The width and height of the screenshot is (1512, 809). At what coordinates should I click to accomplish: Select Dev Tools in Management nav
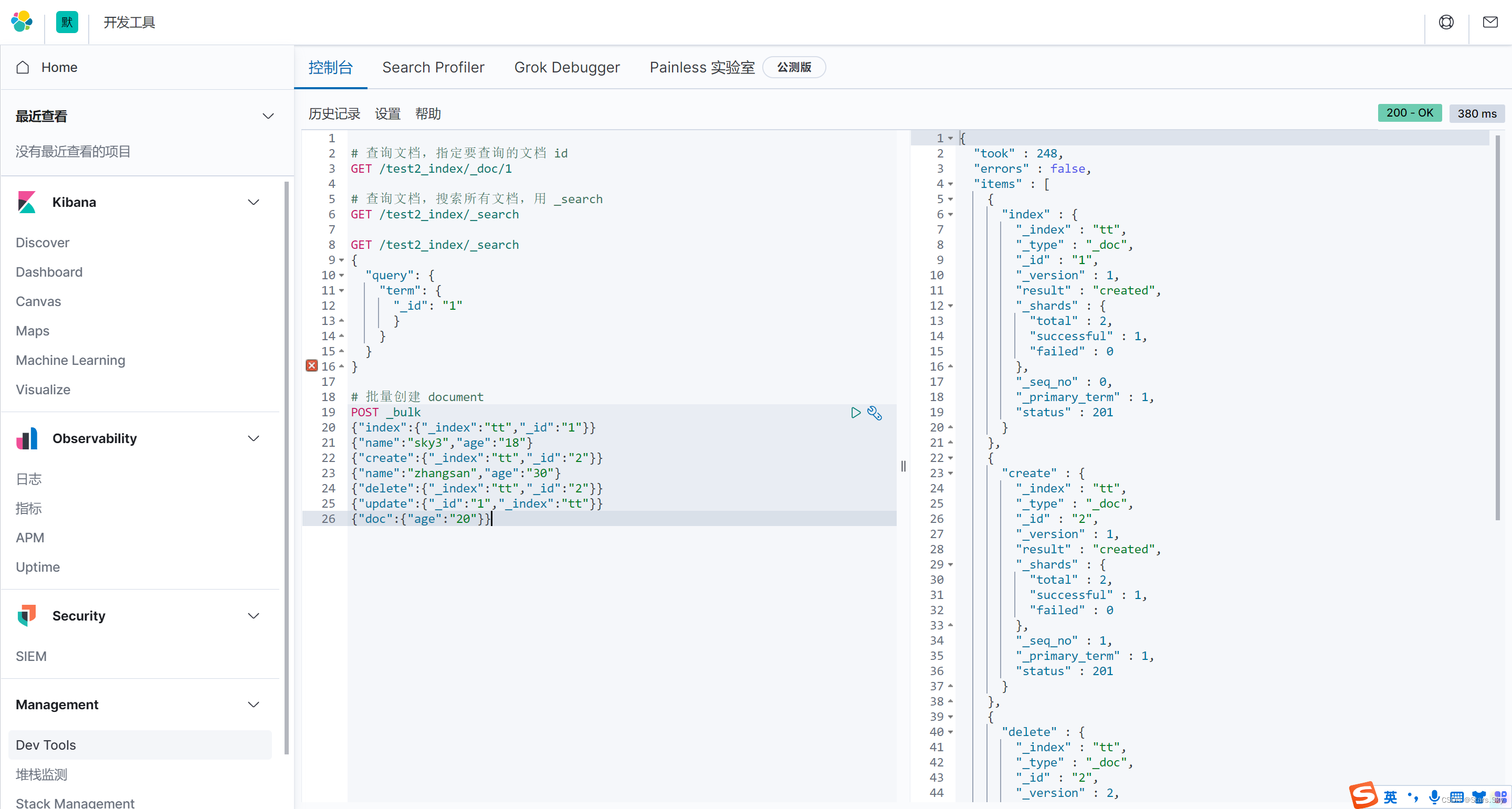pyautogui.click(x=140, y=745)
